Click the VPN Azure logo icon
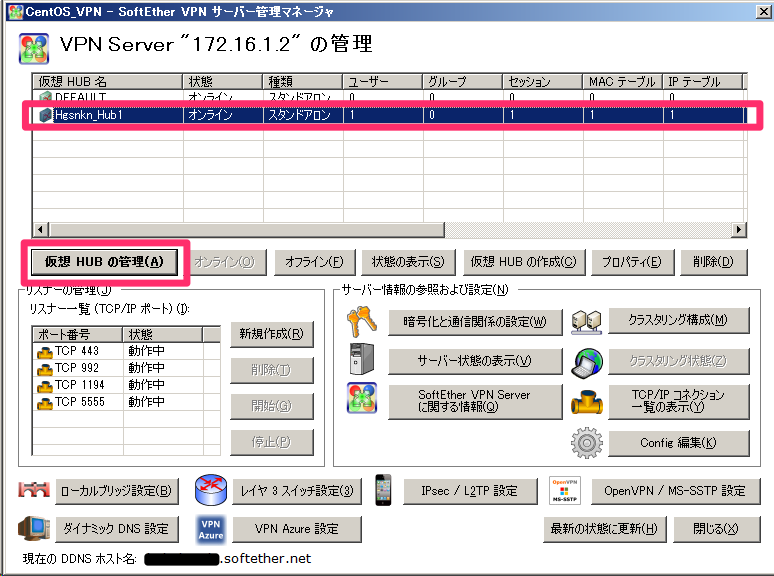 pos(211,530)
